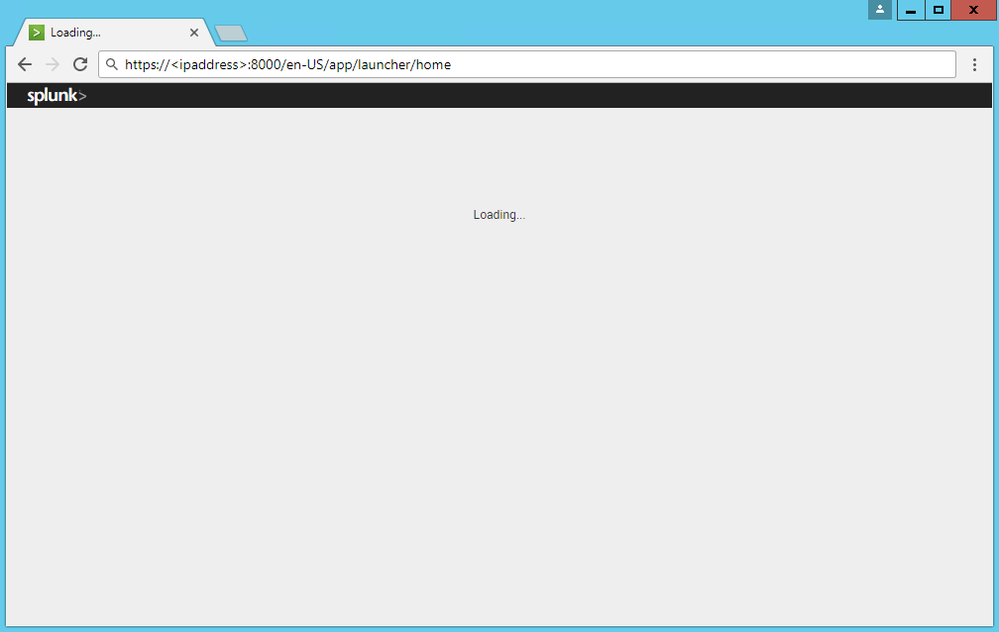Open a new tab with tab-strip button
Viewport: 999px width, 632px height.
click(x=231, y=34)
